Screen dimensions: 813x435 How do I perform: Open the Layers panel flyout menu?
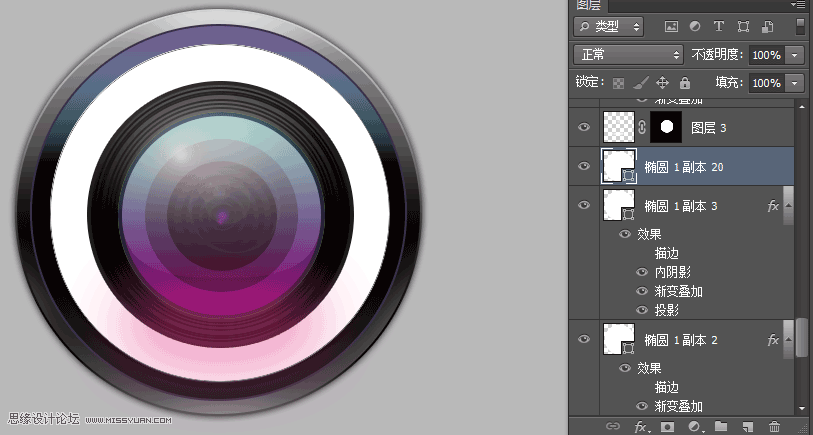[798, 5]
